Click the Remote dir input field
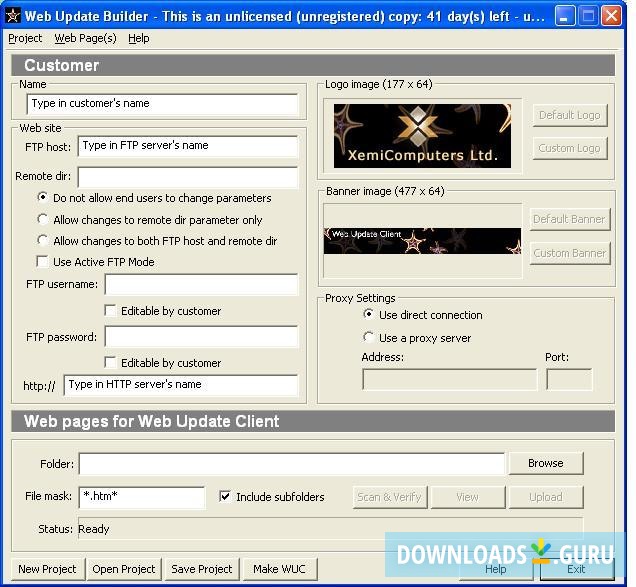The width and height of the screenshot is (636, 587). coord(188,177)
